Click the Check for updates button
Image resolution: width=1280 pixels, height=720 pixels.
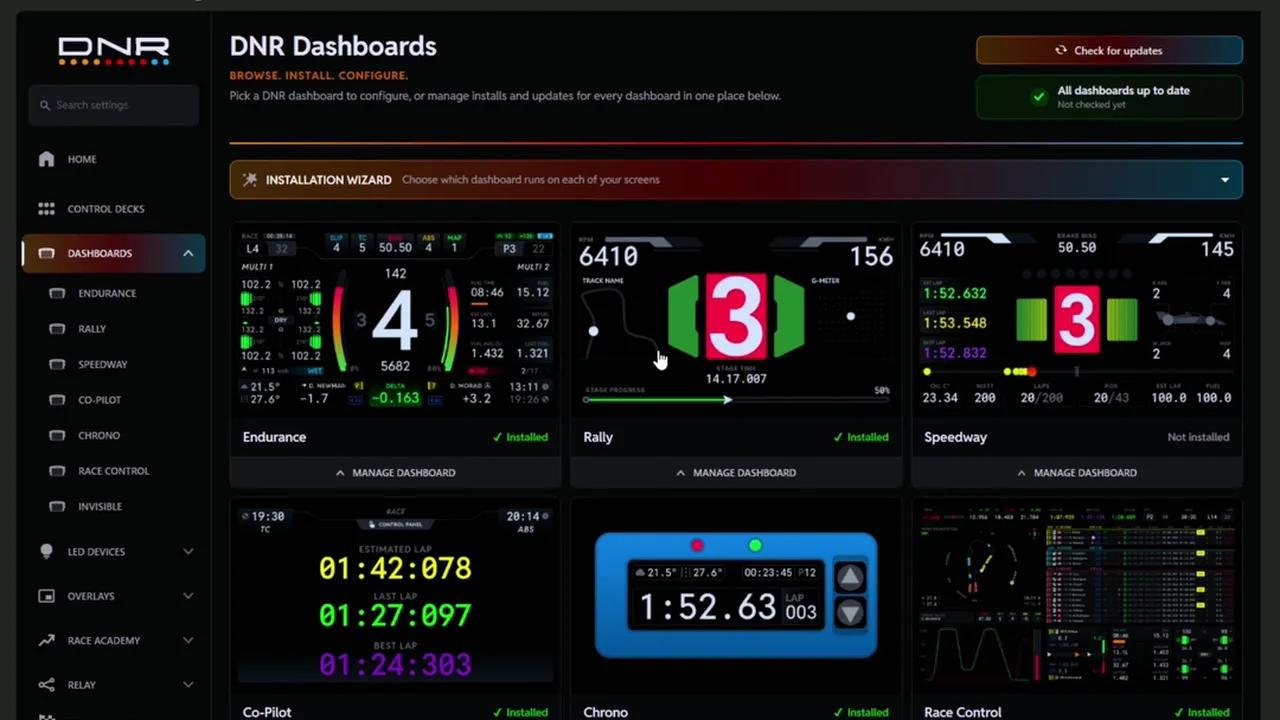(x=1109, y=51)
